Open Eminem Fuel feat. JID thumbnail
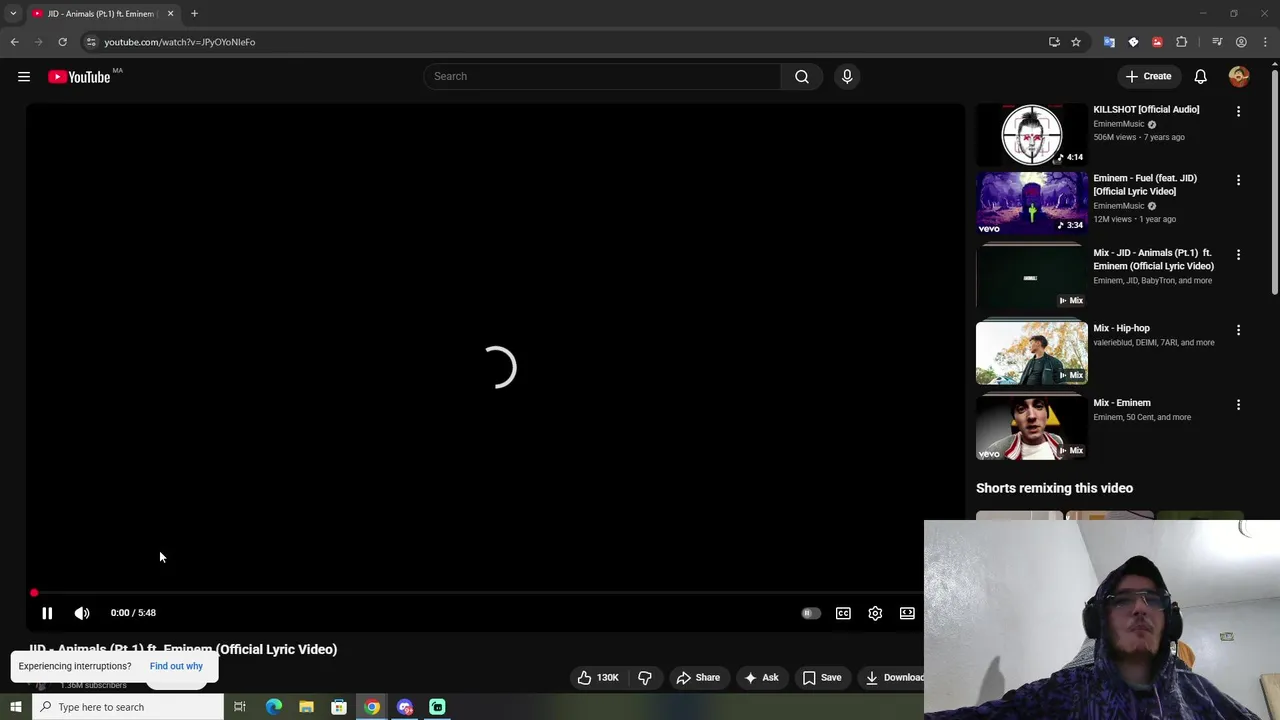The height and width of the screenshot is (720, 1280). (x=1031, y=202)
